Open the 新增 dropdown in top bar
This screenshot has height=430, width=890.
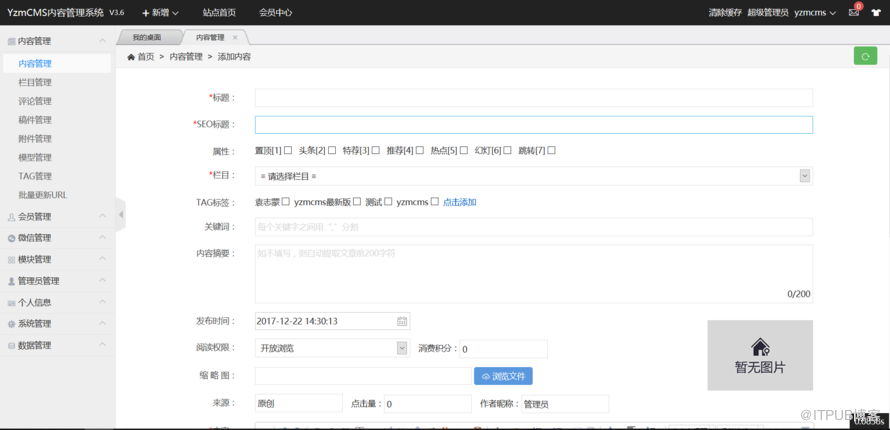point(160,12)
